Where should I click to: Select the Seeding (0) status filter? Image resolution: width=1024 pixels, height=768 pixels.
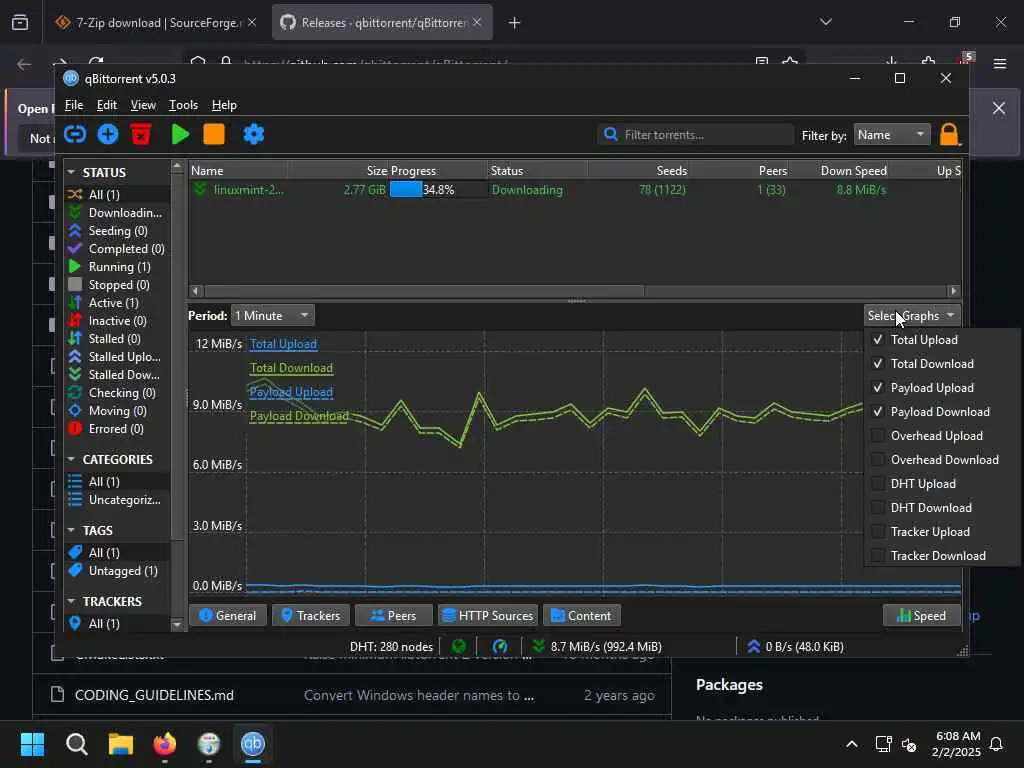click(116, 231)
